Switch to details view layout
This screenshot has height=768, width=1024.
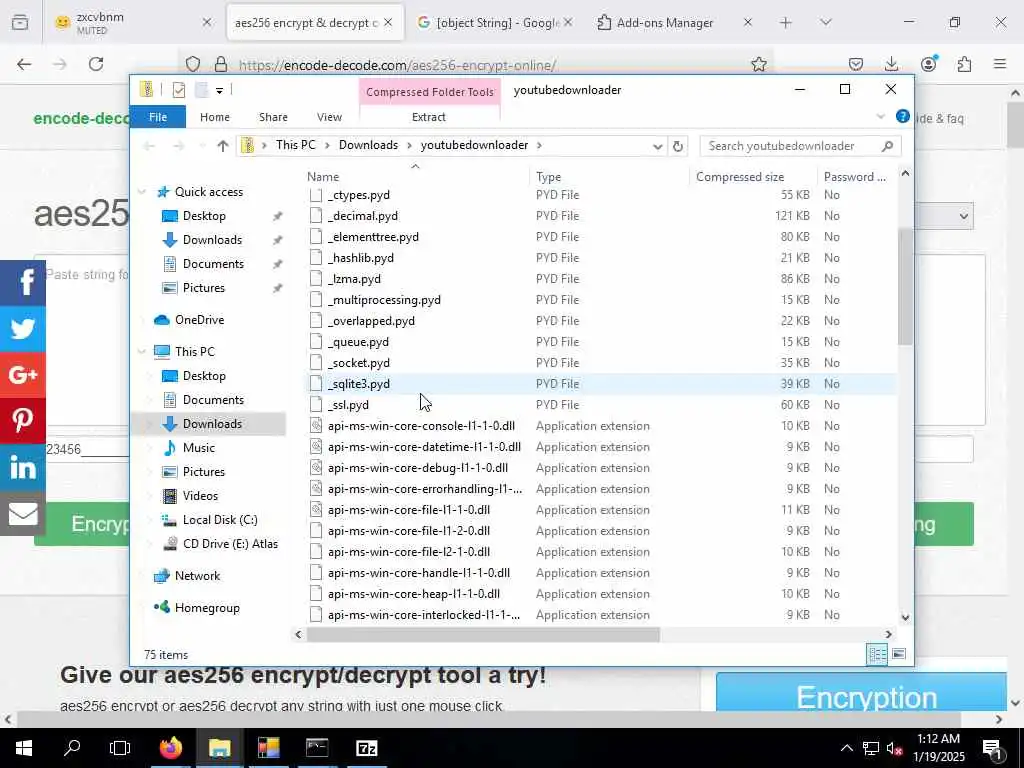(877, 654)
